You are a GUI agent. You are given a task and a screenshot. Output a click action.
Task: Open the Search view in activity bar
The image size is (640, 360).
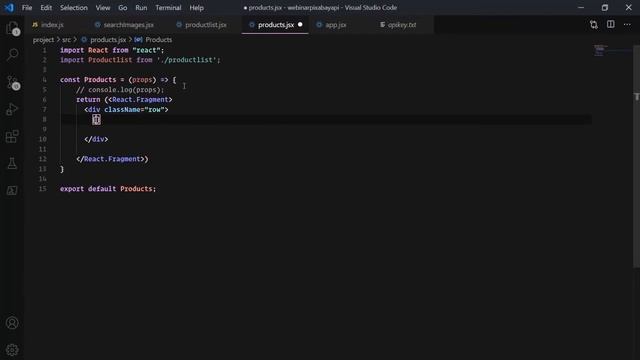[12, 54]
